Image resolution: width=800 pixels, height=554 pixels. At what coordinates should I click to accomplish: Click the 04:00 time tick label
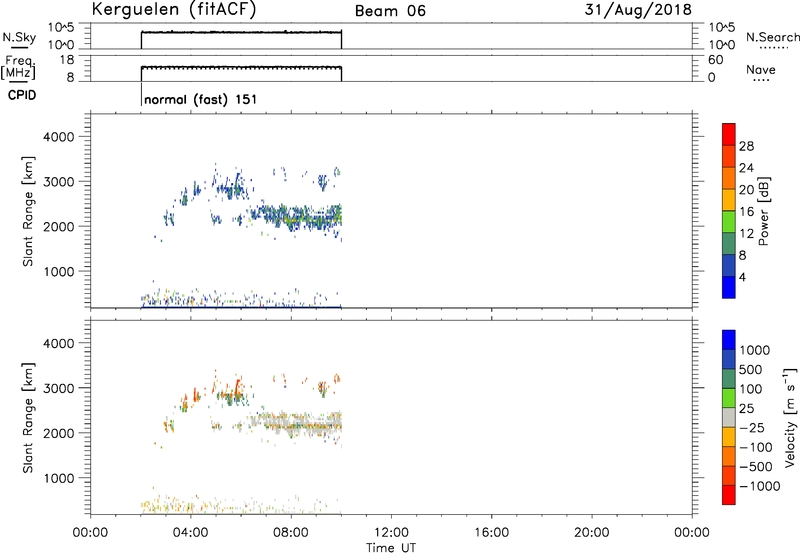[190, 533]
